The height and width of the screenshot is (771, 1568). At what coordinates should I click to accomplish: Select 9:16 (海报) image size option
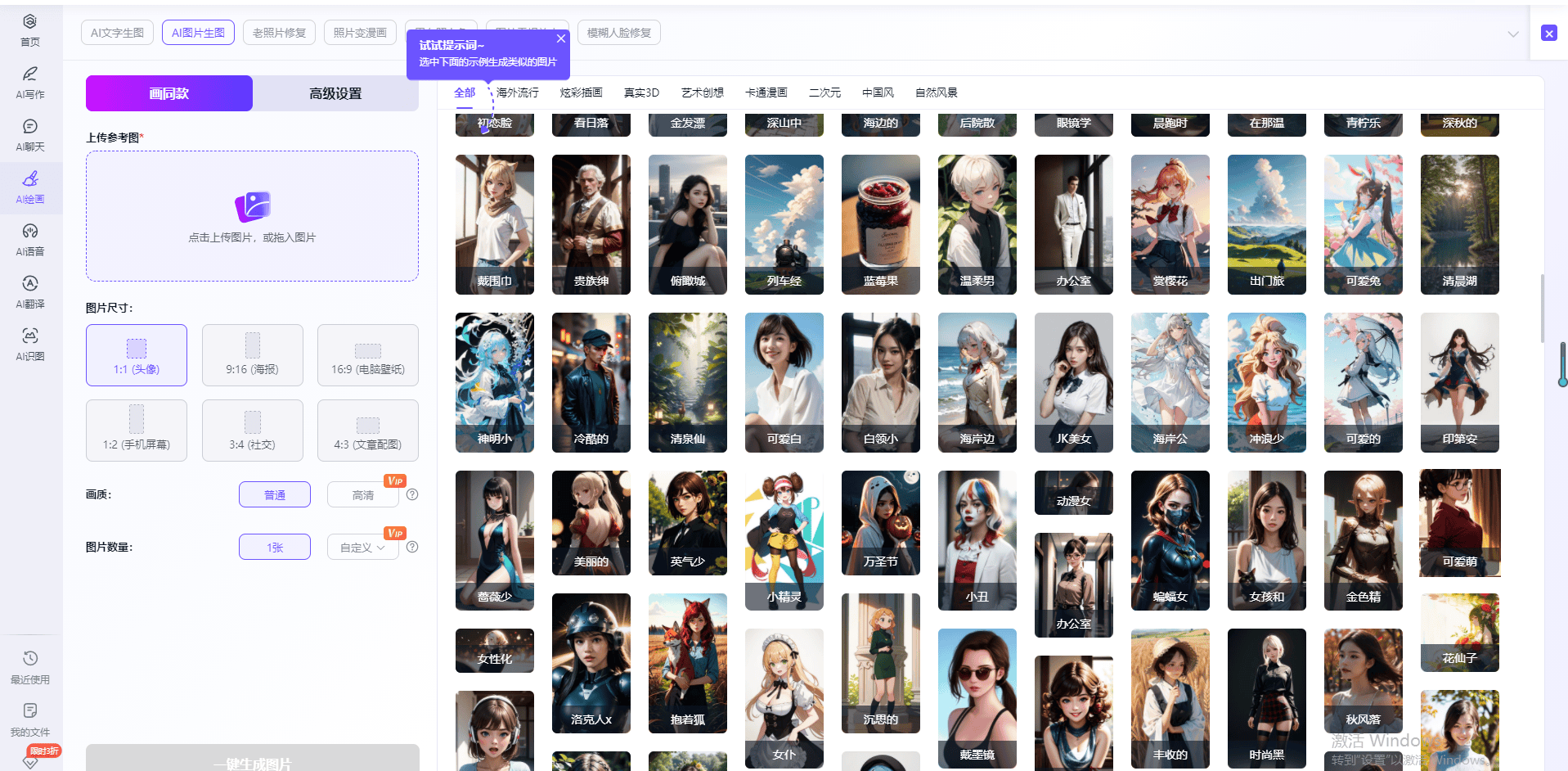[x=252, y=355]
